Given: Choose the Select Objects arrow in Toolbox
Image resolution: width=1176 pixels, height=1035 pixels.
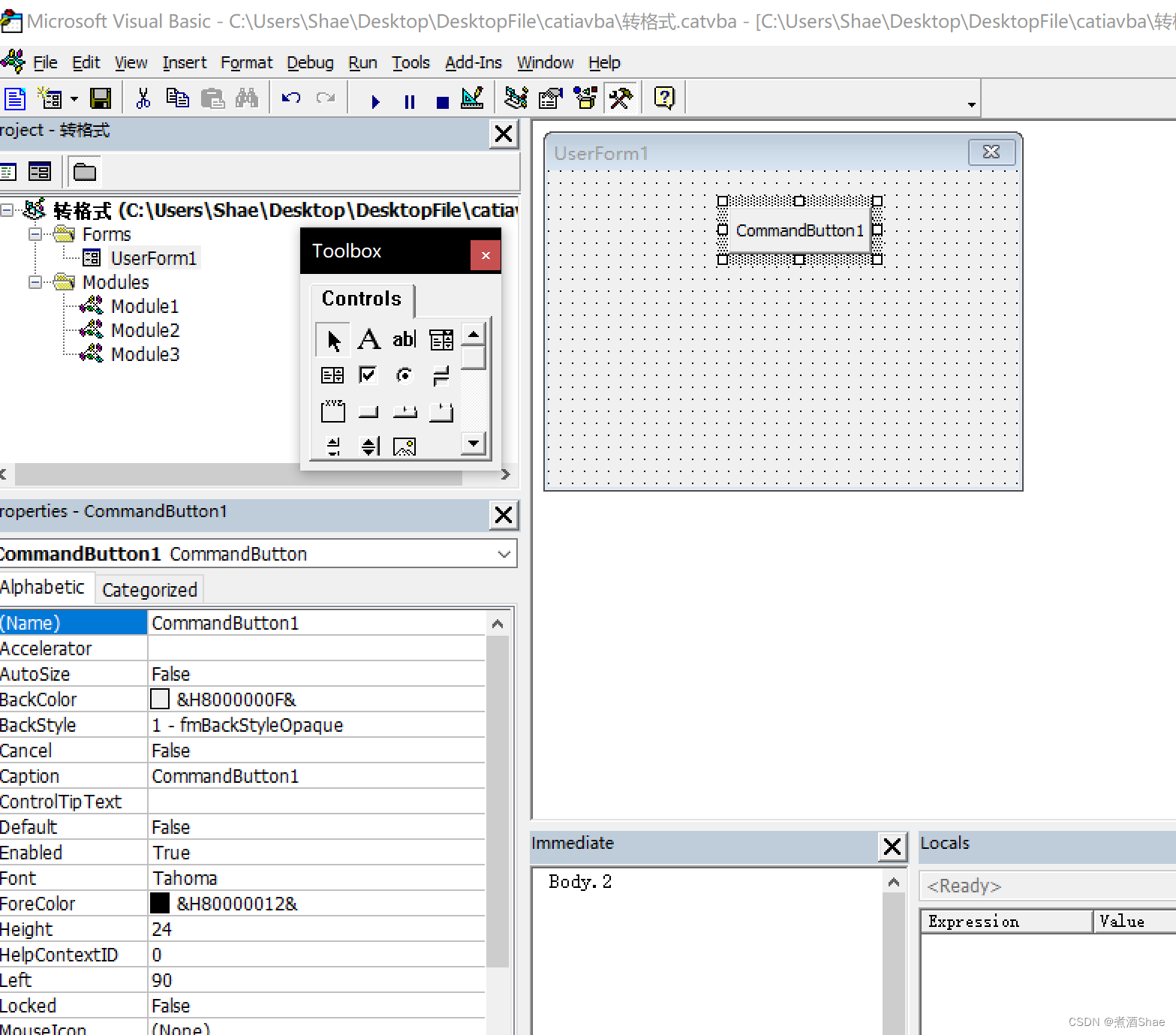Looking at the screenshot, I should [332, 340].
